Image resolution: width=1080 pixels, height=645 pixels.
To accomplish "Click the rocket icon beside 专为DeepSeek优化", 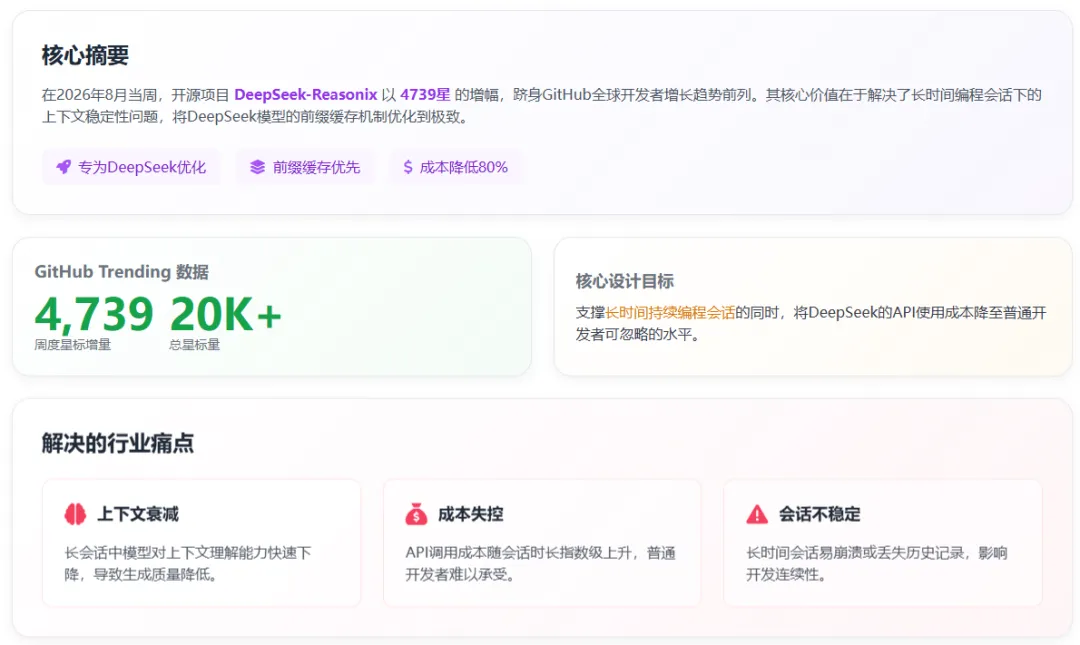I will (63, 167).
